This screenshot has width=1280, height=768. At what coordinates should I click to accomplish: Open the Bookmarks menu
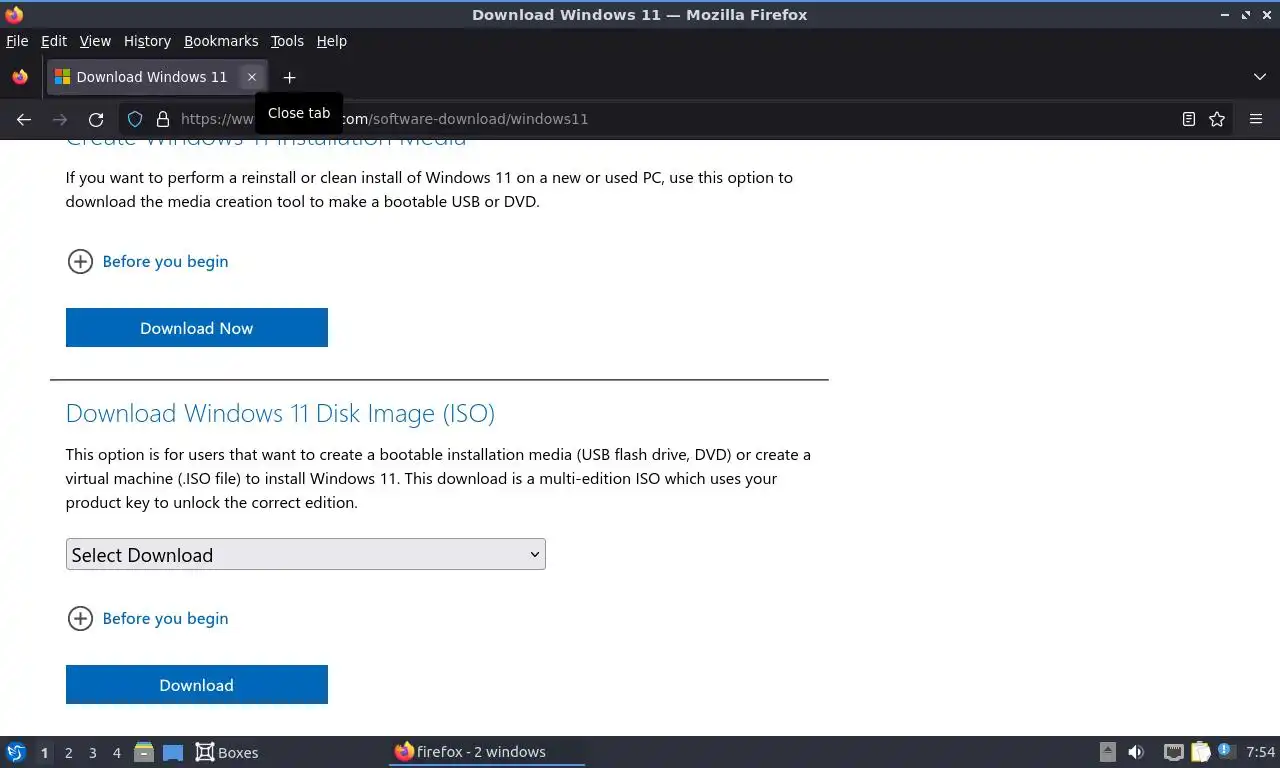[x=221, y=41]
